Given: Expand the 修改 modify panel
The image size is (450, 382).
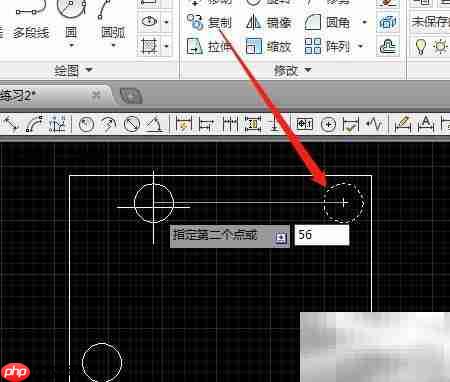Looking at the screenshot, I should pos(292,70).
